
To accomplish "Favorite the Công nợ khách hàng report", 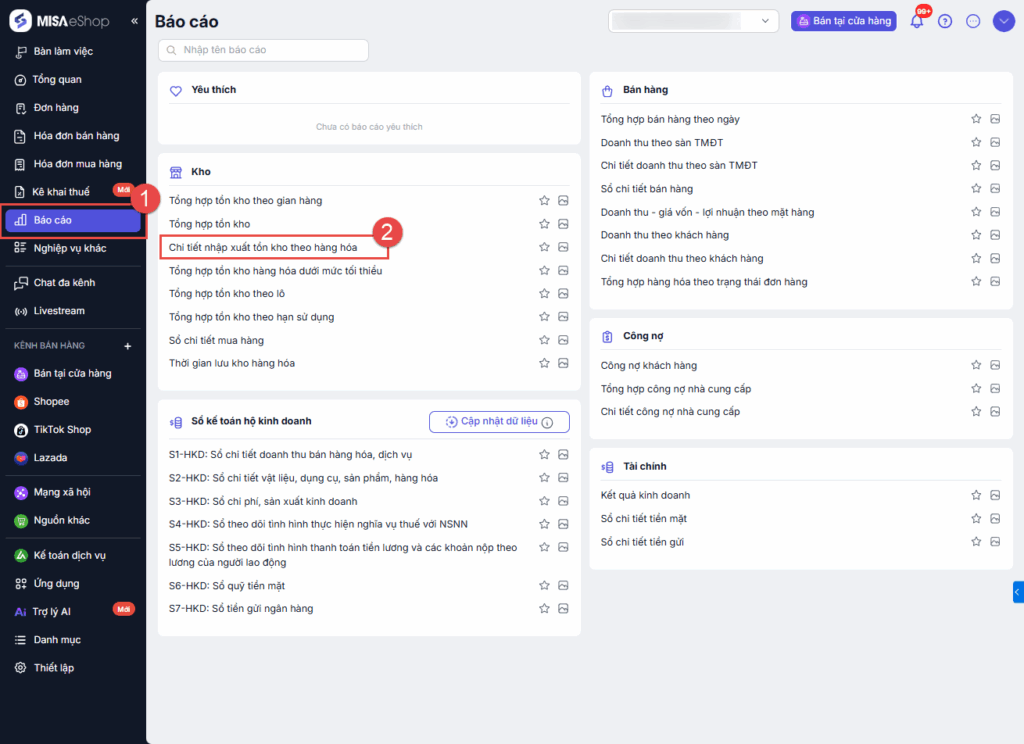I will (x=976, y=365).
